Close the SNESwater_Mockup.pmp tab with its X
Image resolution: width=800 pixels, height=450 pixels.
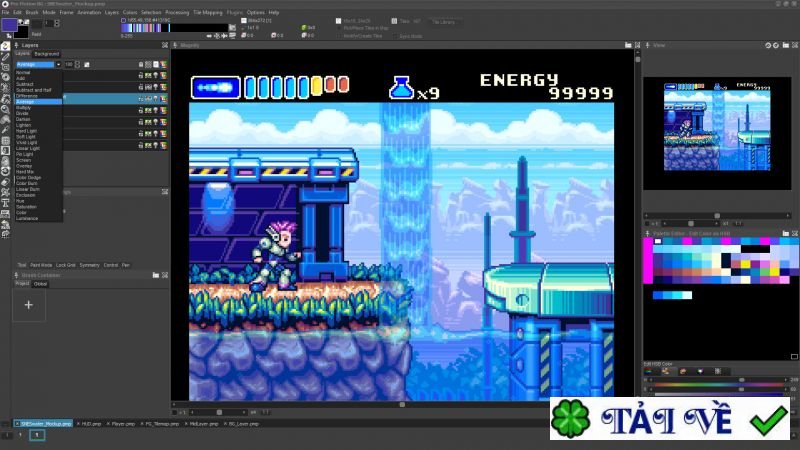point(17,423)
